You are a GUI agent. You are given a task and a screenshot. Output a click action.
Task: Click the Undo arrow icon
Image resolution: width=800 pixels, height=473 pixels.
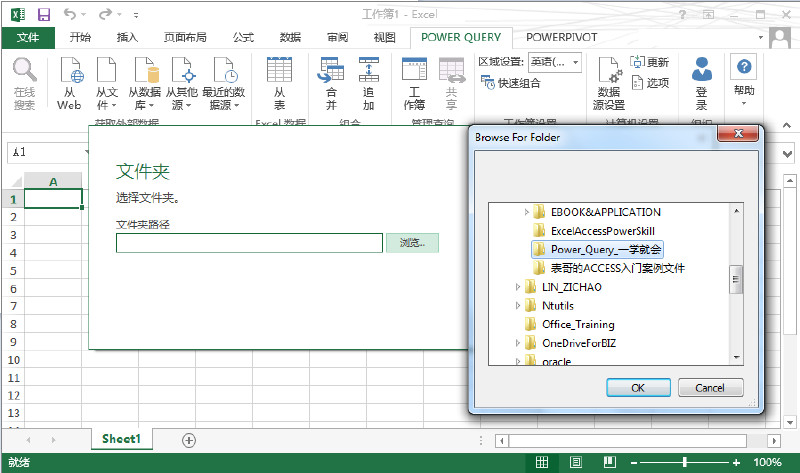pos(70,14)
